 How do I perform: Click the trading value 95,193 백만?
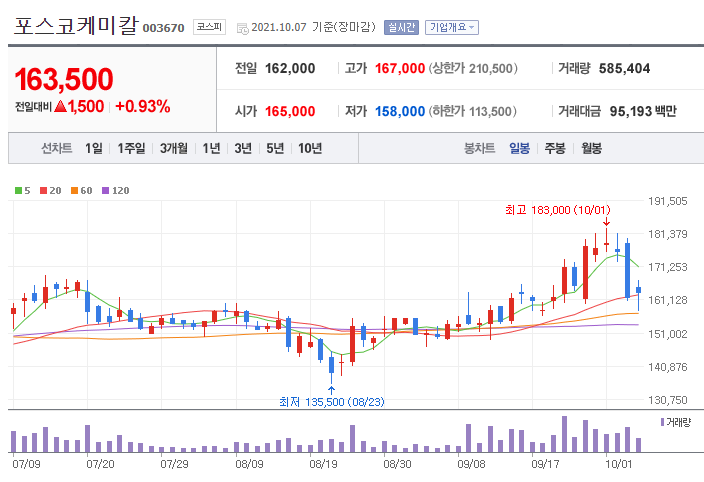[x=643, y=111]
